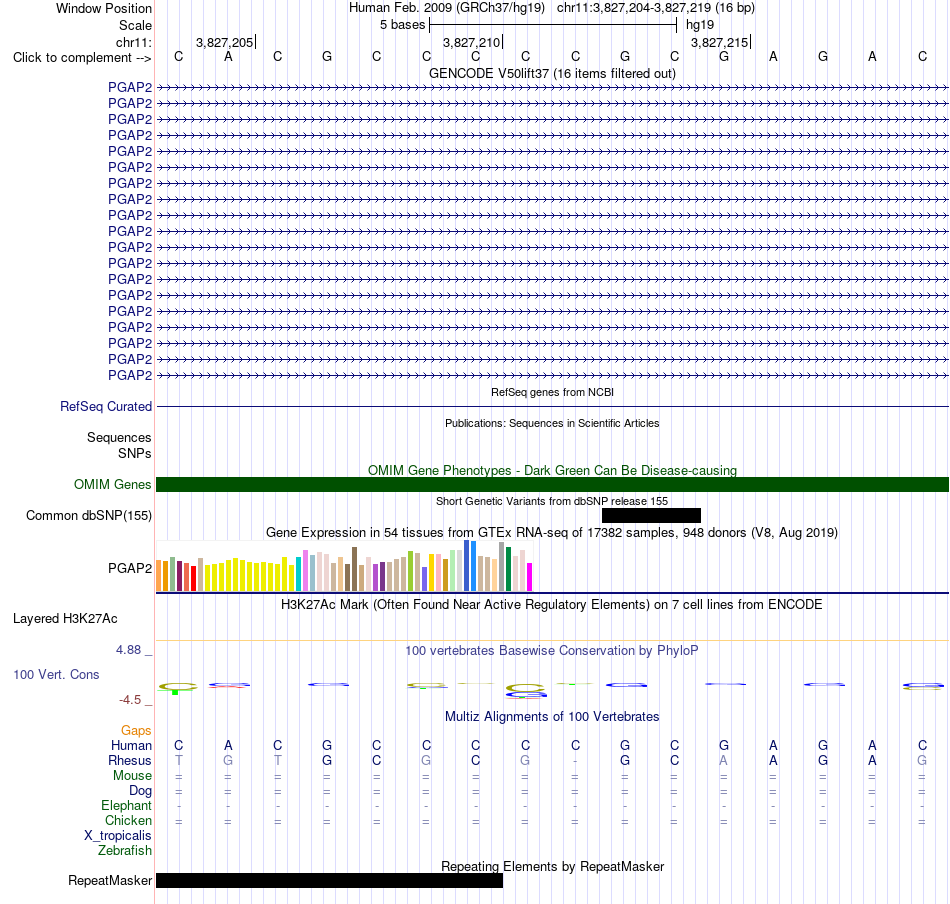Click the SNPs track label
Screen dimensions: 950x904
pyautogui.click(x=135, y=453)
